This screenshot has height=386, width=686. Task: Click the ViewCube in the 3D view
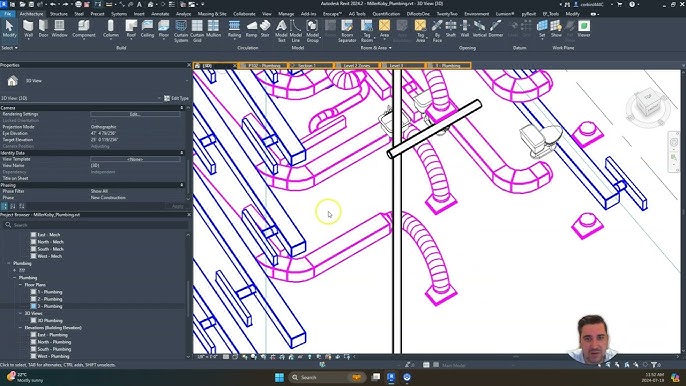[647, 103]
